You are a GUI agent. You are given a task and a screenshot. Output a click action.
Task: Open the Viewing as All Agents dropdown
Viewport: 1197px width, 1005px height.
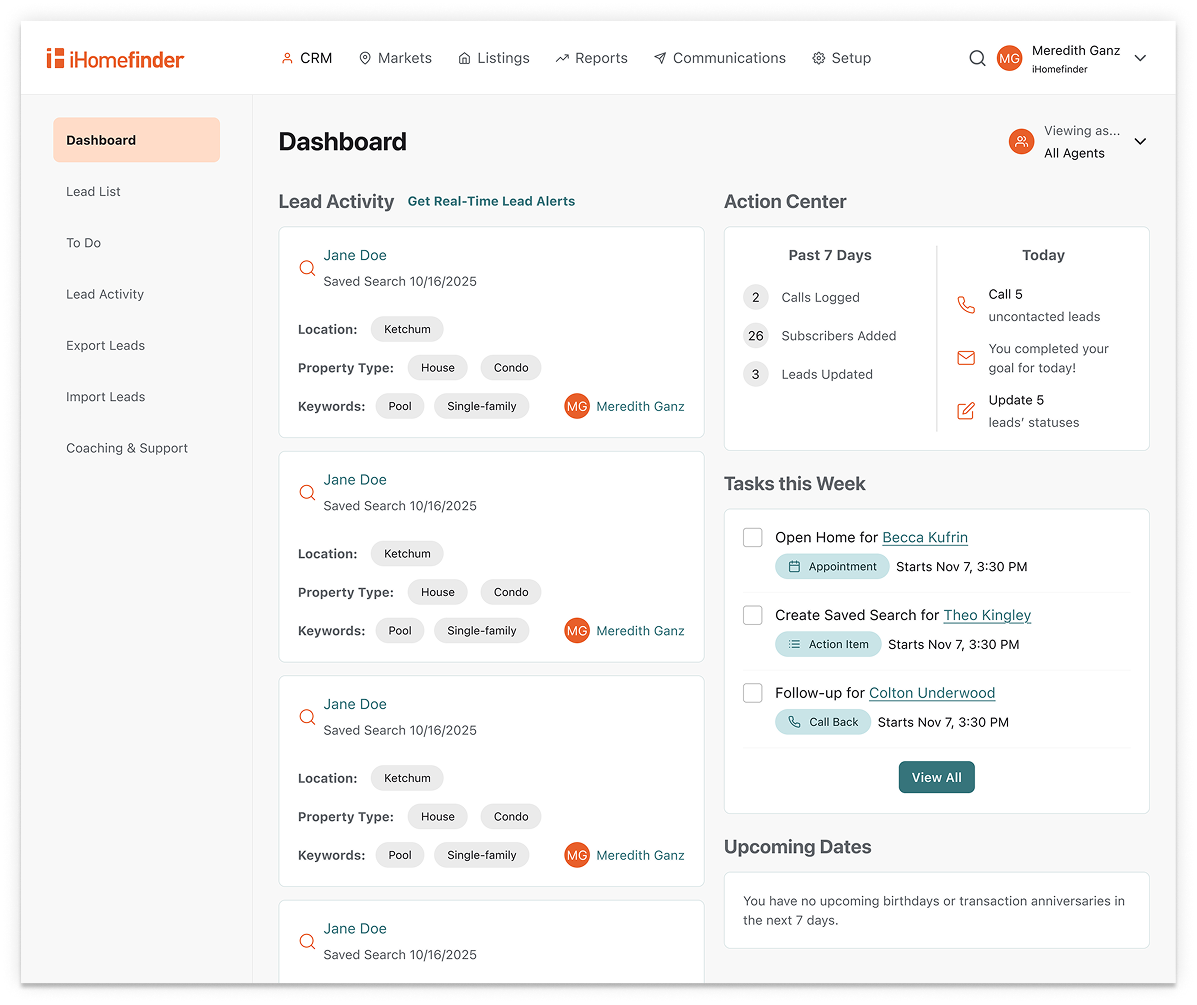point(1140,142)
